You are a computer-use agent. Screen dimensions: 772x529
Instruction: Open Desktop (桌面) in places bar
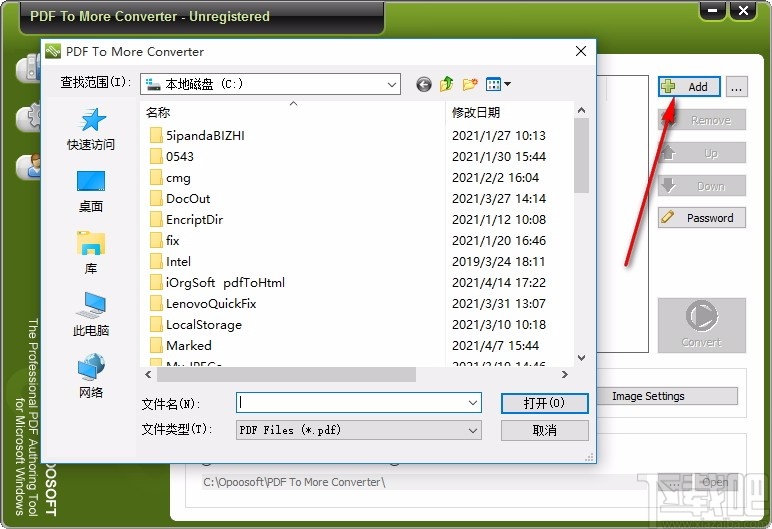point(91,191)
